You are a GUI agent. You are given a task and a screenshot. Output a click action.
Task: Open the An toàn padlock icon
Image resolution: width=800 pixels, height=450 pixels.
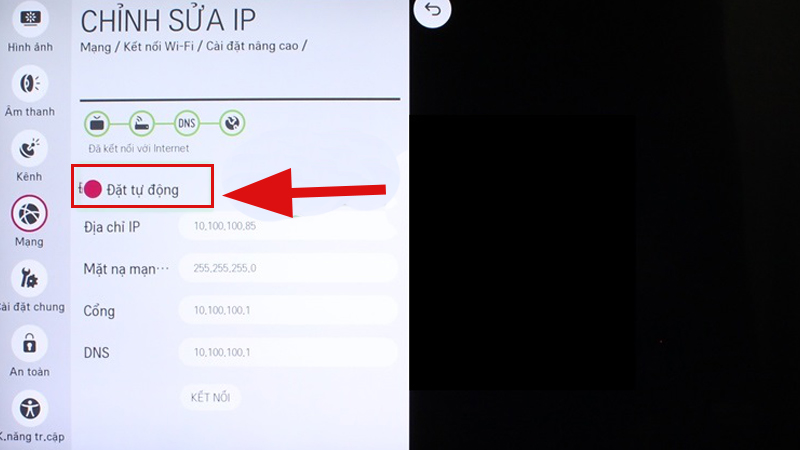coord(30,343)
